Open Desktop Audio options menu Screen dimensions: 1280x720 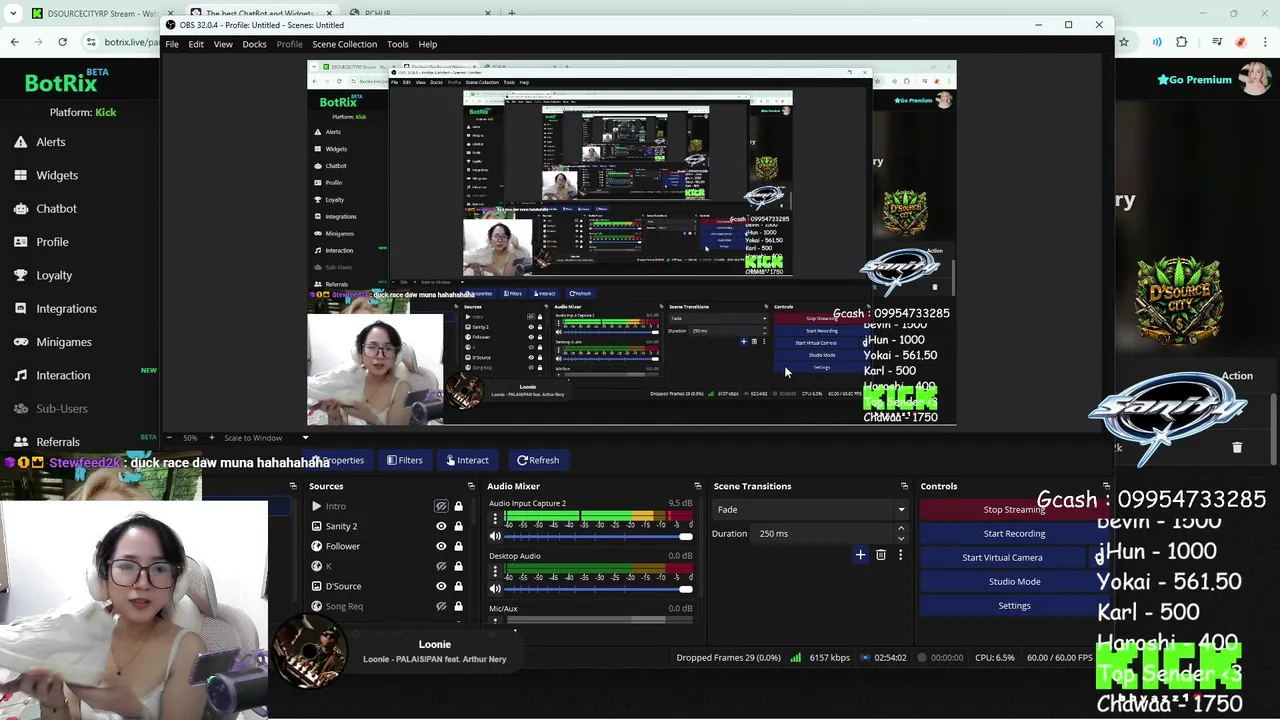click(495, 571)
